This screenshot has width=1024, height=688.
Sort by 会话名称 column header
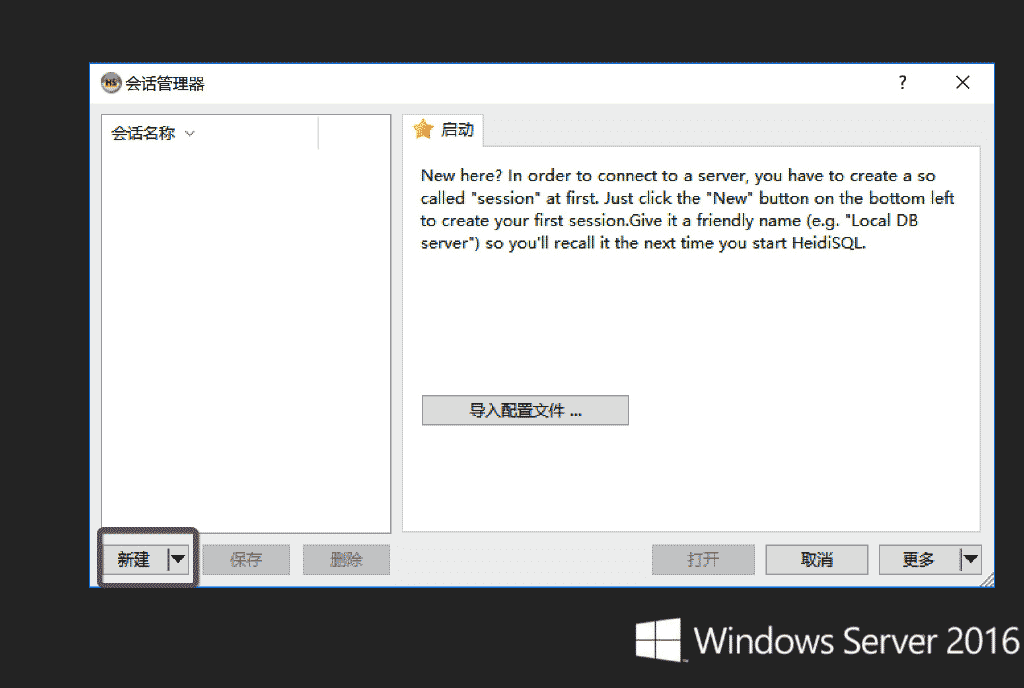pyautogui.click(x=210, y=133)
